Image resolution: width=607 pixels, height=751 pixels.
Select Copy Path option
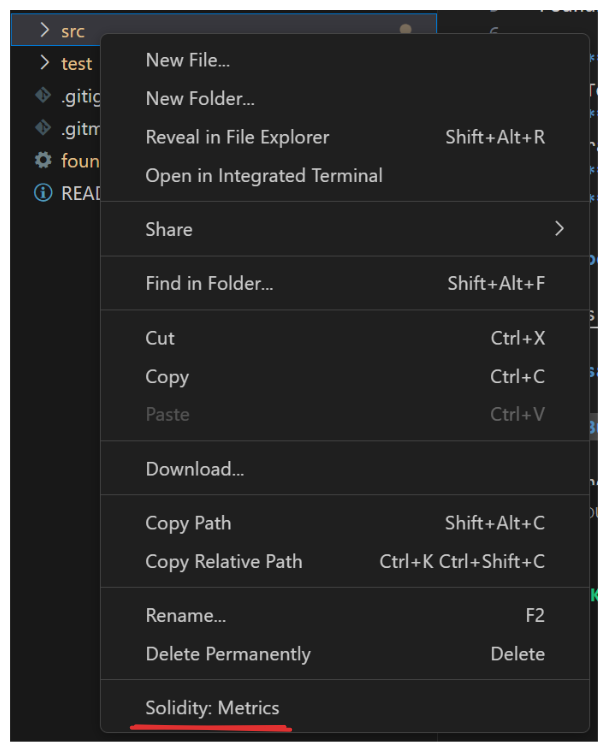click(188, 523)
